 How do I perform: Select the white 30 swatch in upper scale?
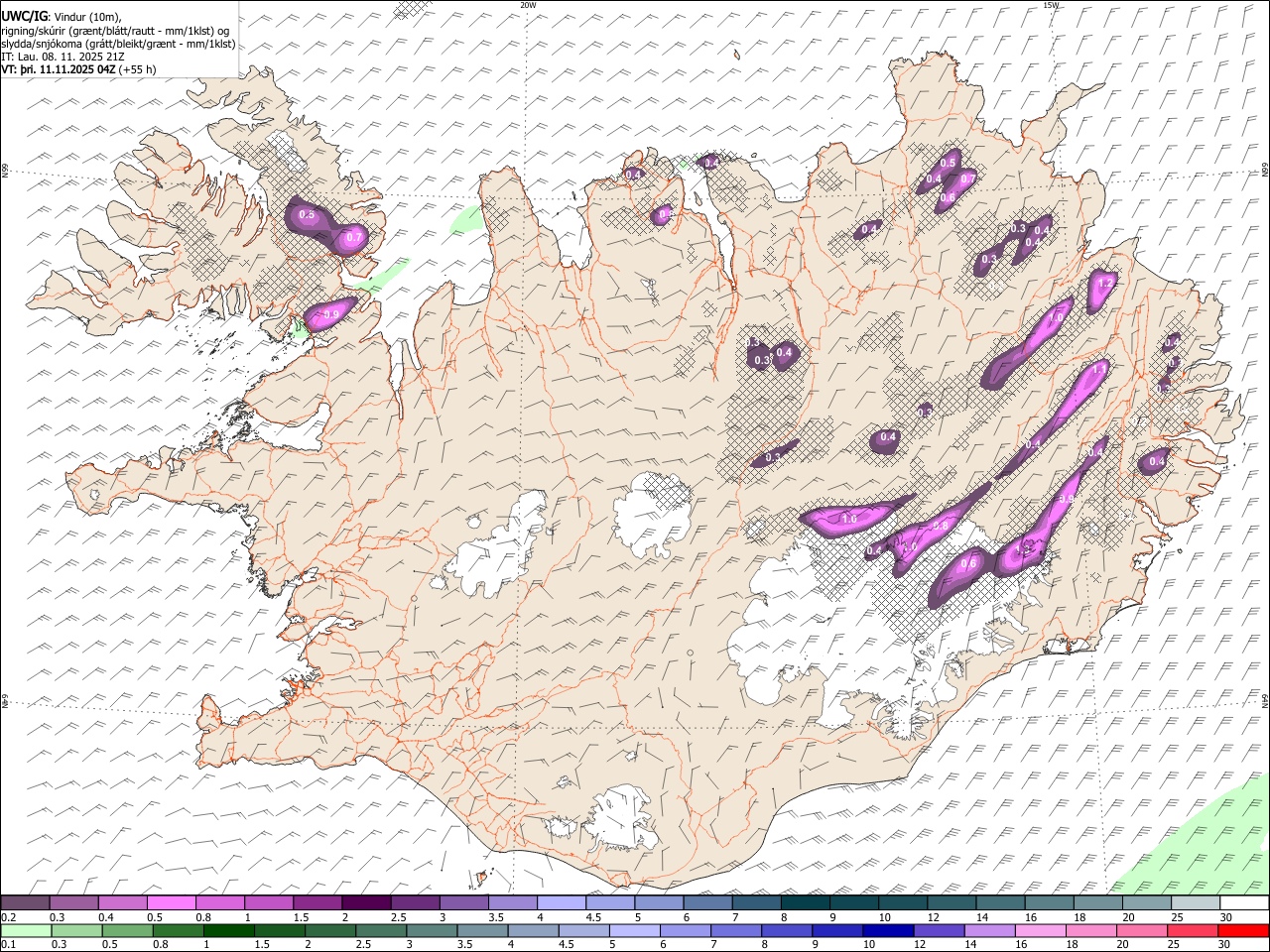pos(1244,903)
